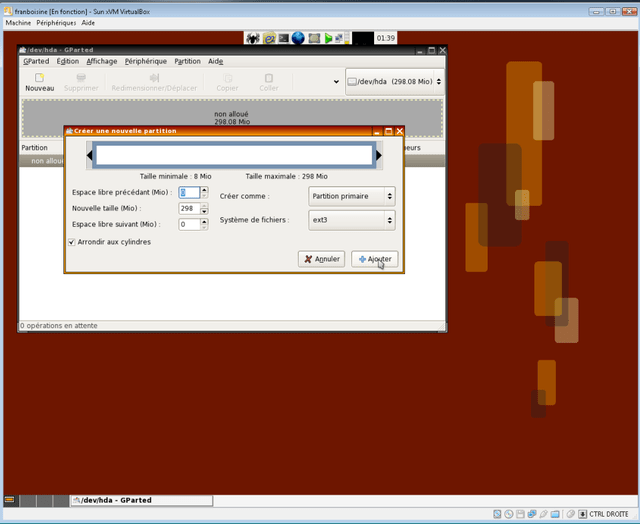Click the Annuler button

tap(322, 259)
